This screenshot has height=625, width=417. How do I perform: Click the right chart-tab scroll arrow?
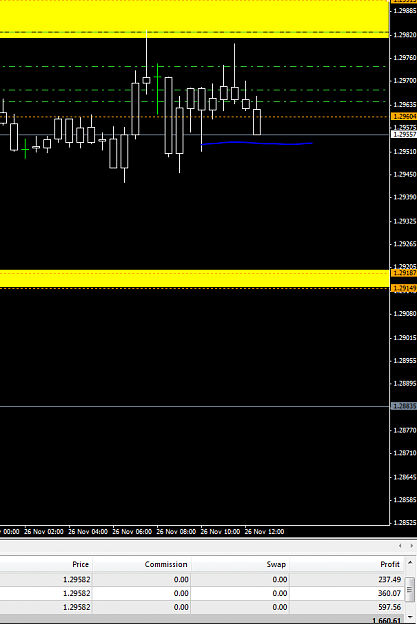tap(411, 545)
